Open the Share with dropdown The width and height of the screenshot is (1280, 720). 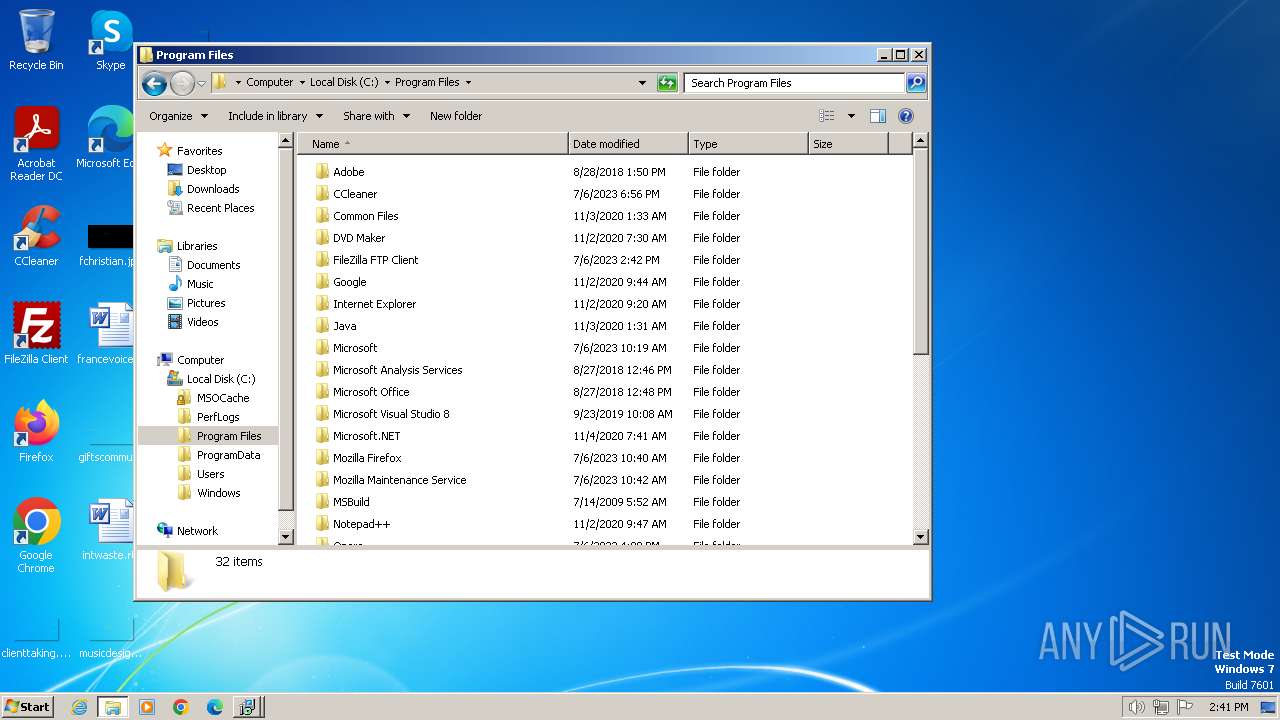click(x=376, y=116)
